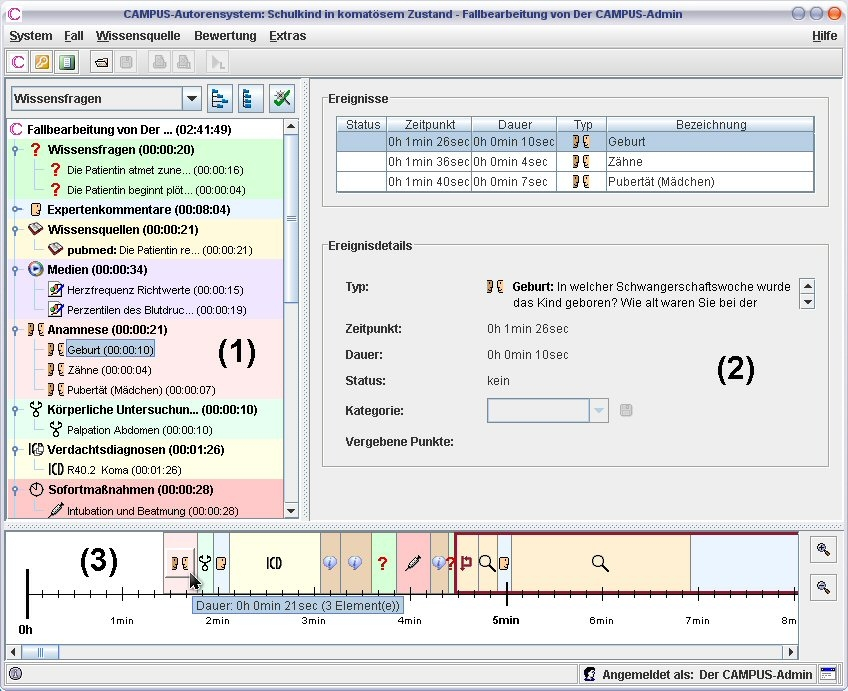Viewport: 848px width, 691px height.
Task: Select 'R40.2 Koma' in the tree
Action: click(x=124, y=470)
